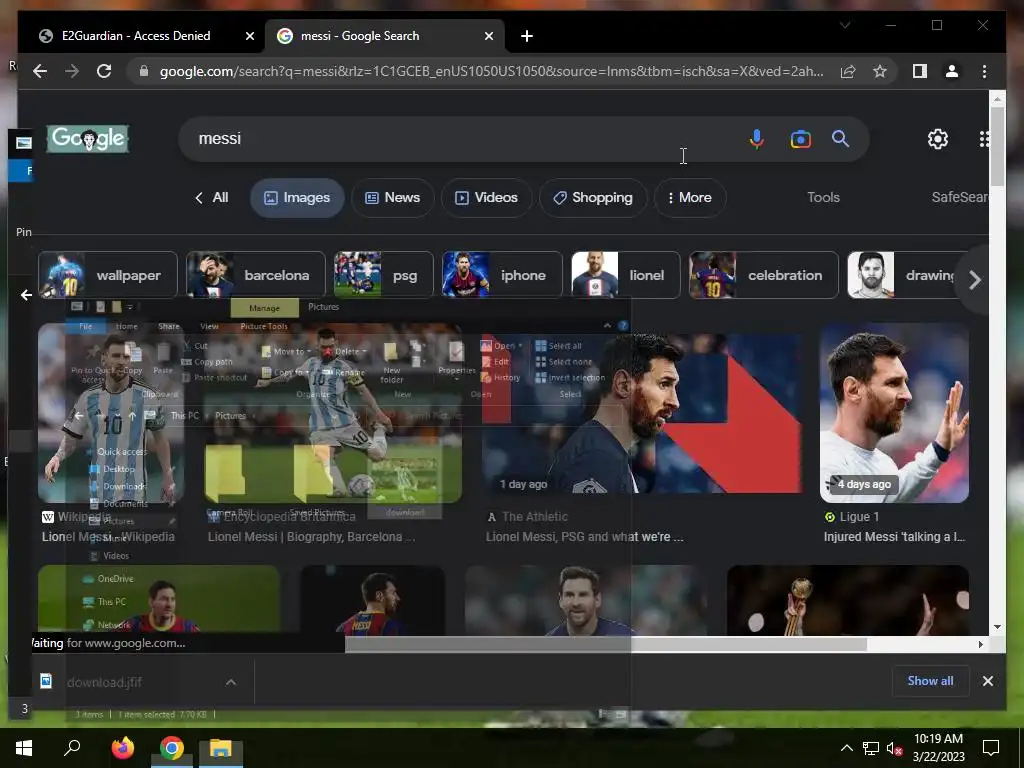The width and height of the screenshot is (1024, 768).
Task: Open the Shopping search tab
Action: pyautogui.click(x=593, y=197)
